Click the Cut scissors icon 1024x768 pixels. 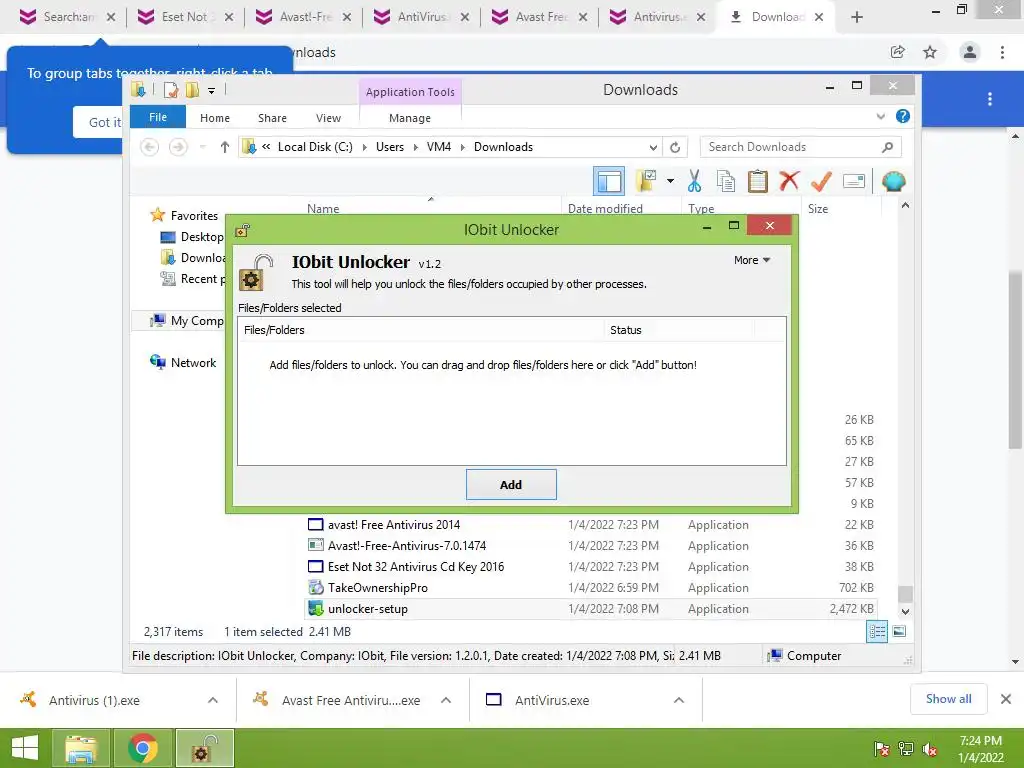pos(694,181)
